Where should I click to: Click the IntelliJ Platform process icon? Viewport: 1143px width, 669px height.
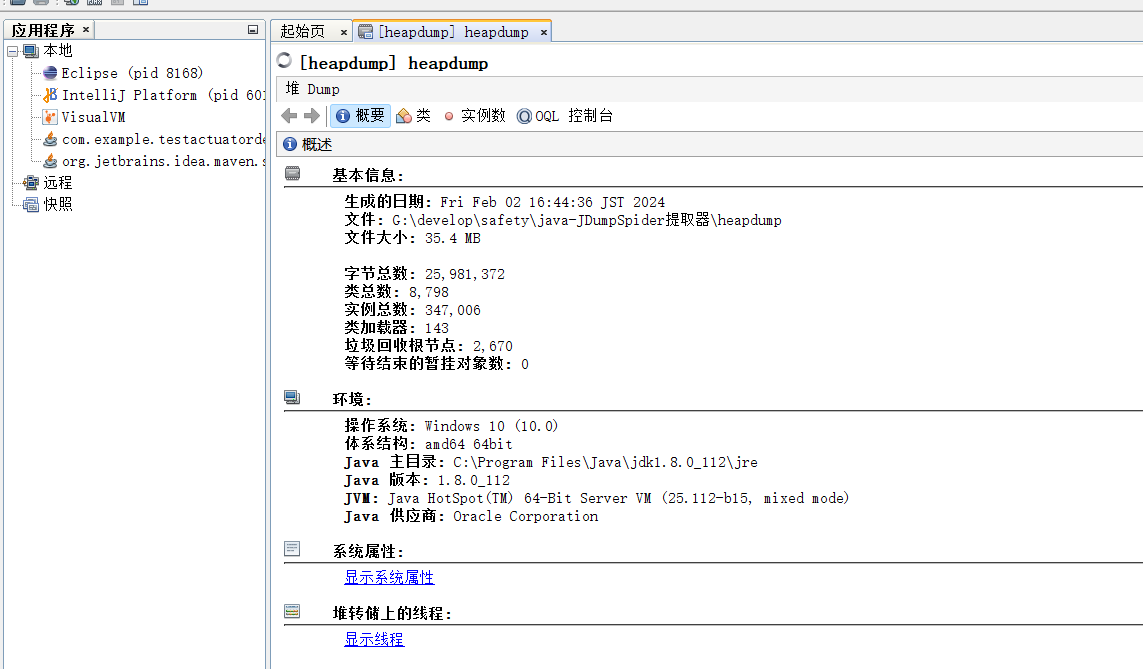(50, 95)
